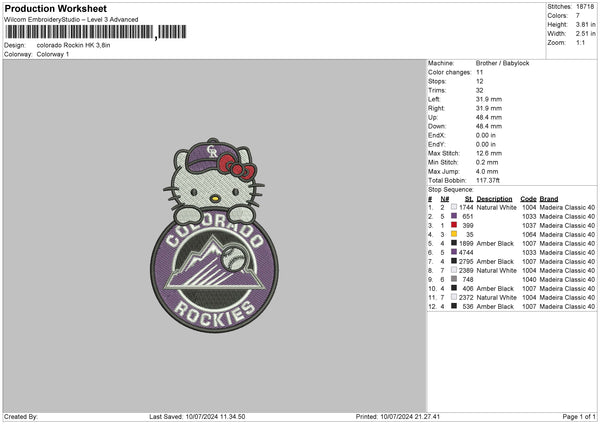This screenshot has width=600, height=424.
Task: Click the Min Stitch value 0.2 mm
Action: pyautogui.click(x=487, y=162)
